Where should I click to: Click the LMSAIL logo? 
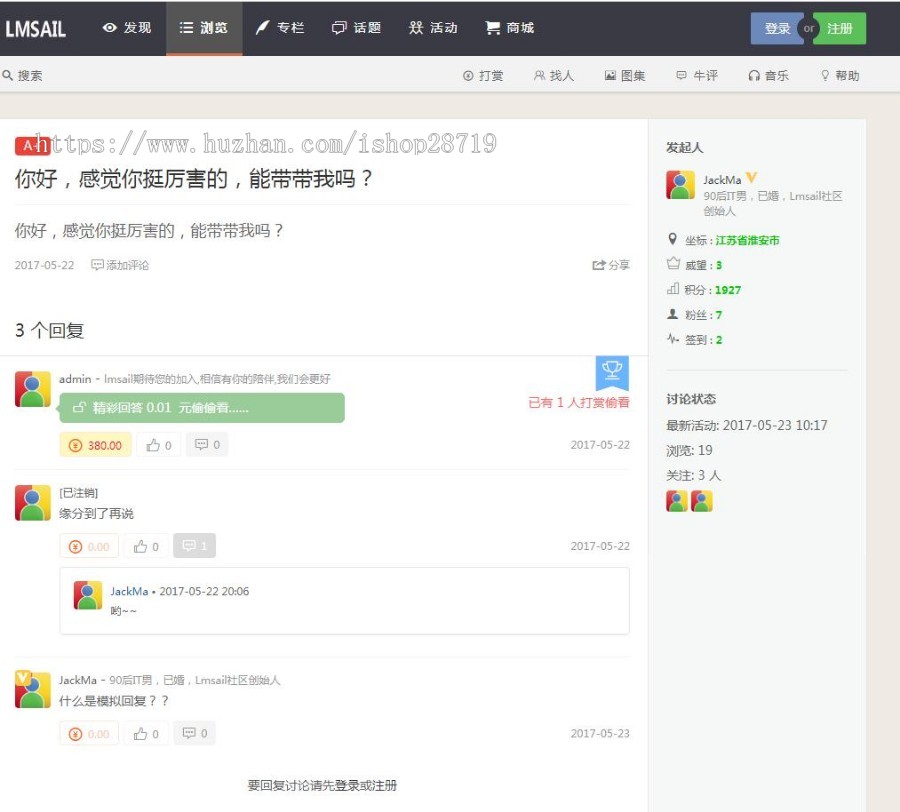36,29
